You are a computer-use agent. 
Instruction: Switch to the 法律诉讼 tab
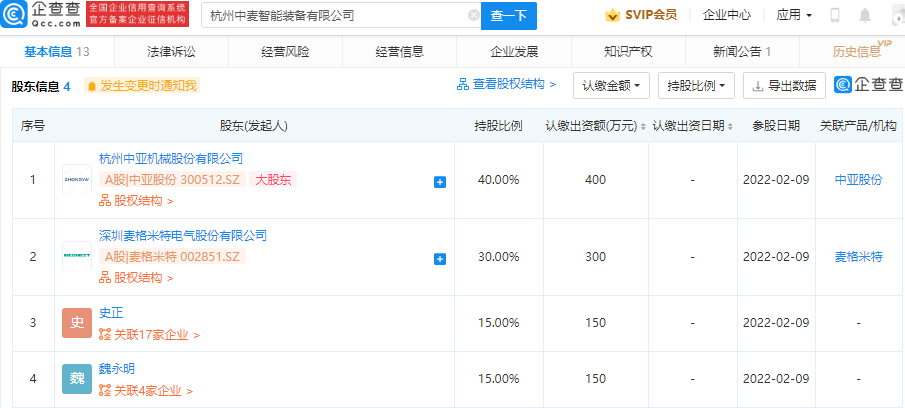coord(173,51)
